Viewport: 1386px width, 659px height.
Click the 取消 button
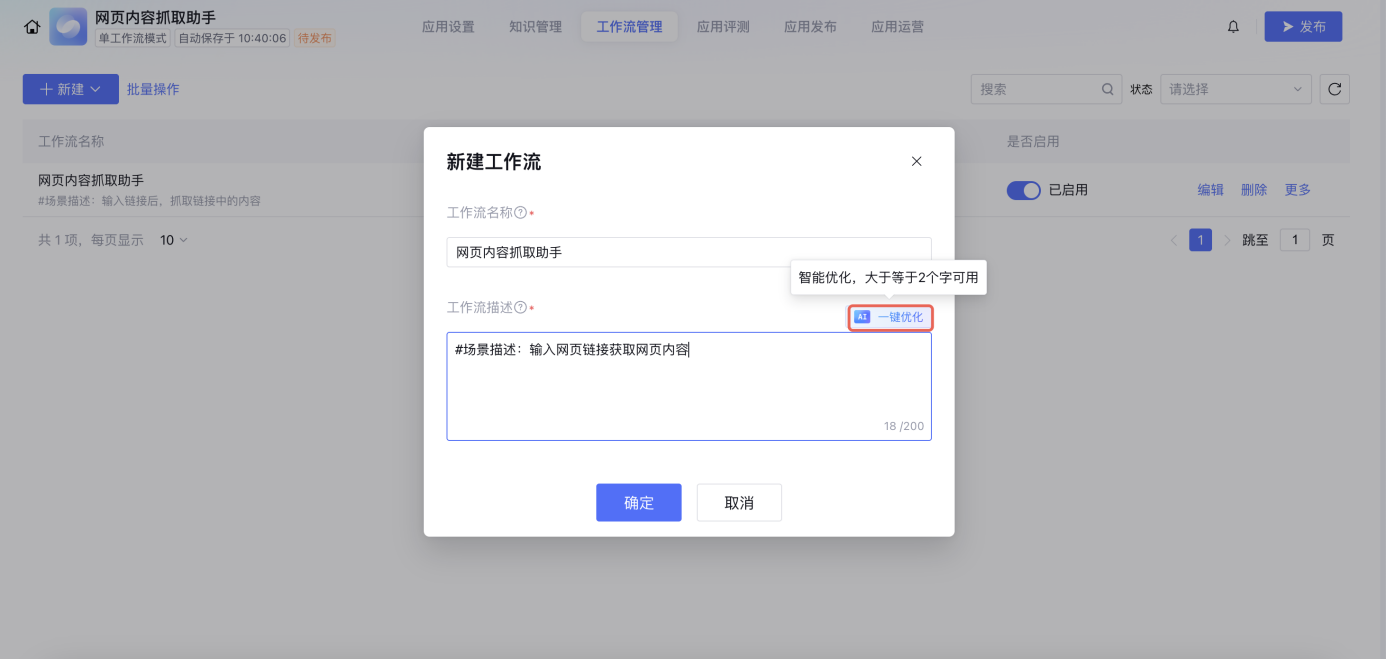(739, 503)
